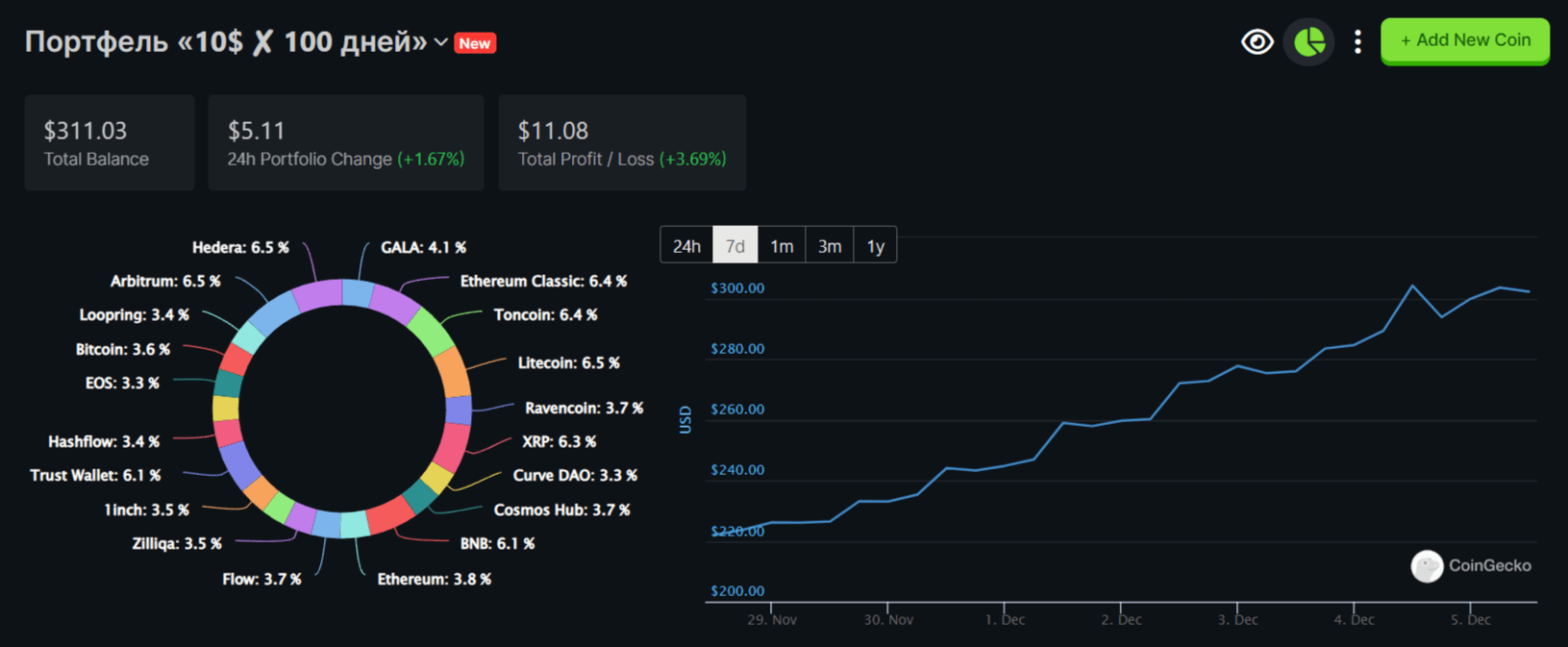The image size is (1568, 647).
Task: Select the 24h chart range tab
Action: coord(686,245)
